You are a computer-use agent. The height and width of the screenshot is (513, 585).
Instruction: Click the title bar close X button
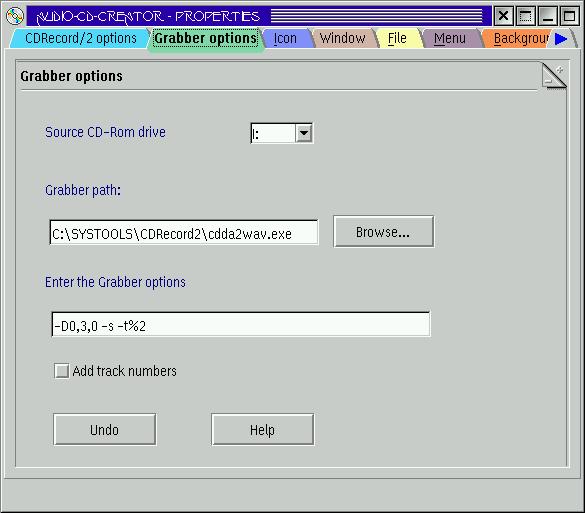pos(503,16)
